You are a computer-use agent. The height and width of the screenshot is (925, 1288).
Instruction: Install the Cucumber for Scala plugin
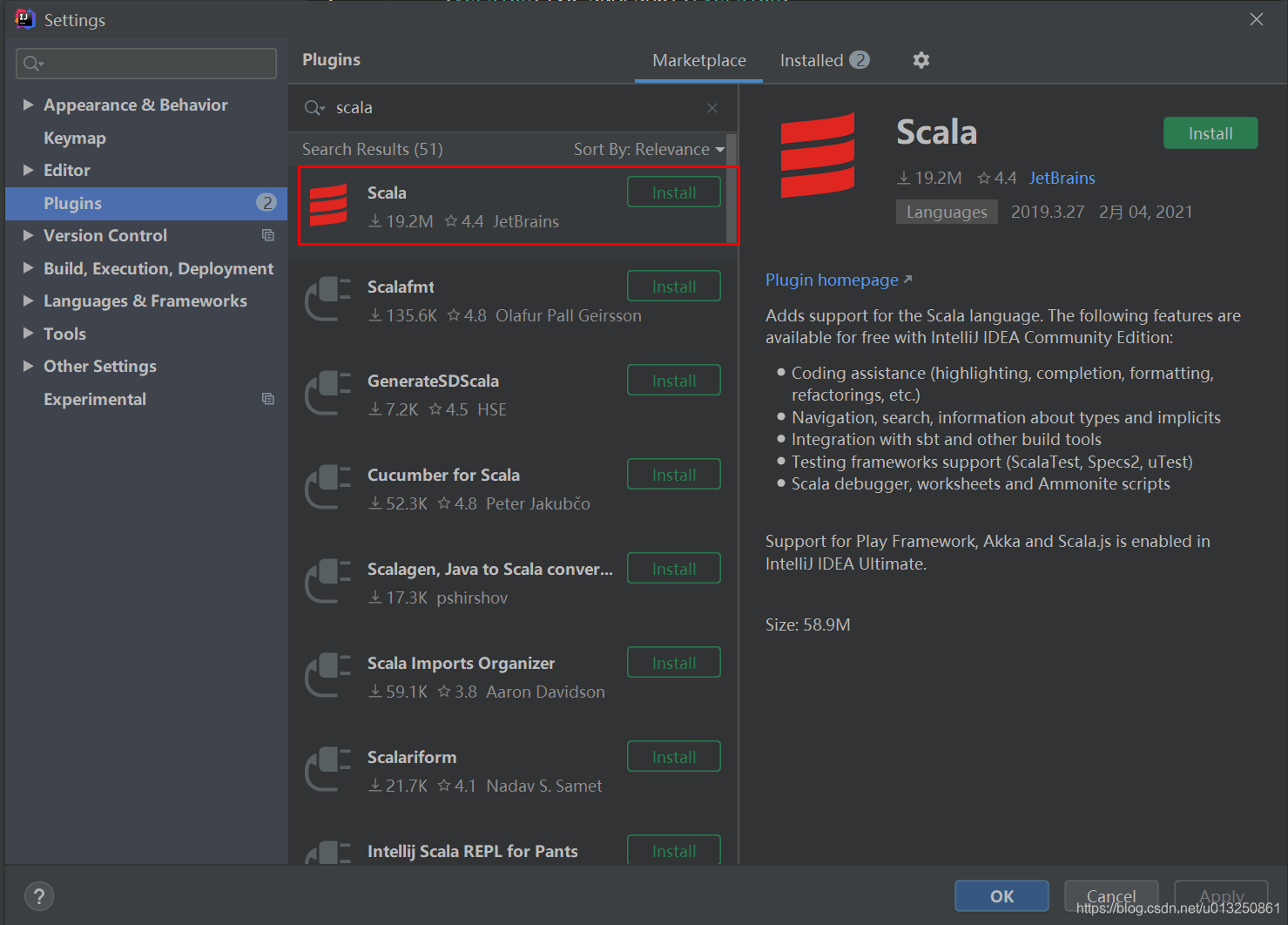click(x=674, y=475)
